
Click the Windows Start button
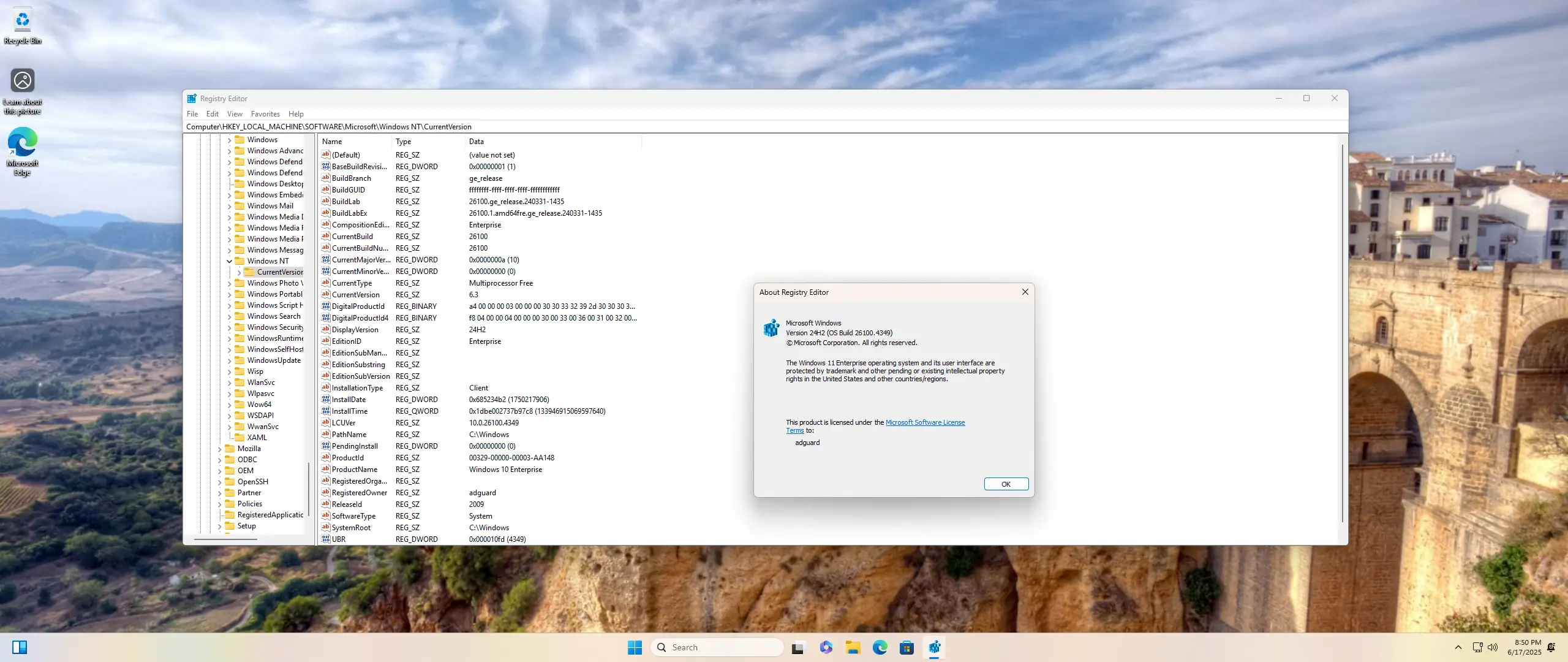pos(635,647)
